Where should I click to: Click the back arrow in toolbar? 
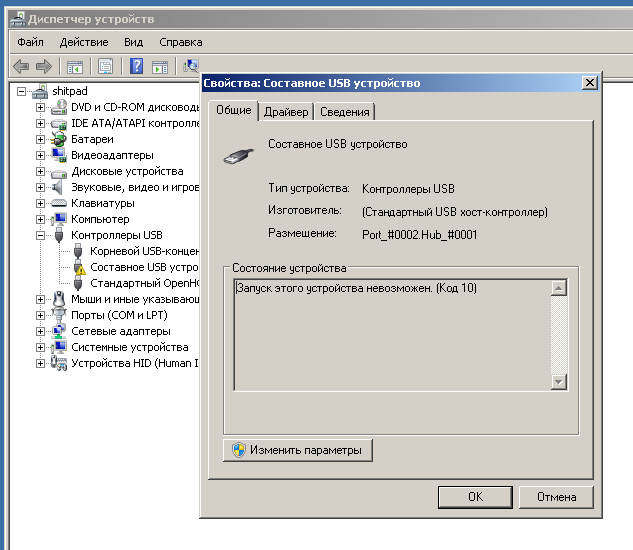pos(21,67)
